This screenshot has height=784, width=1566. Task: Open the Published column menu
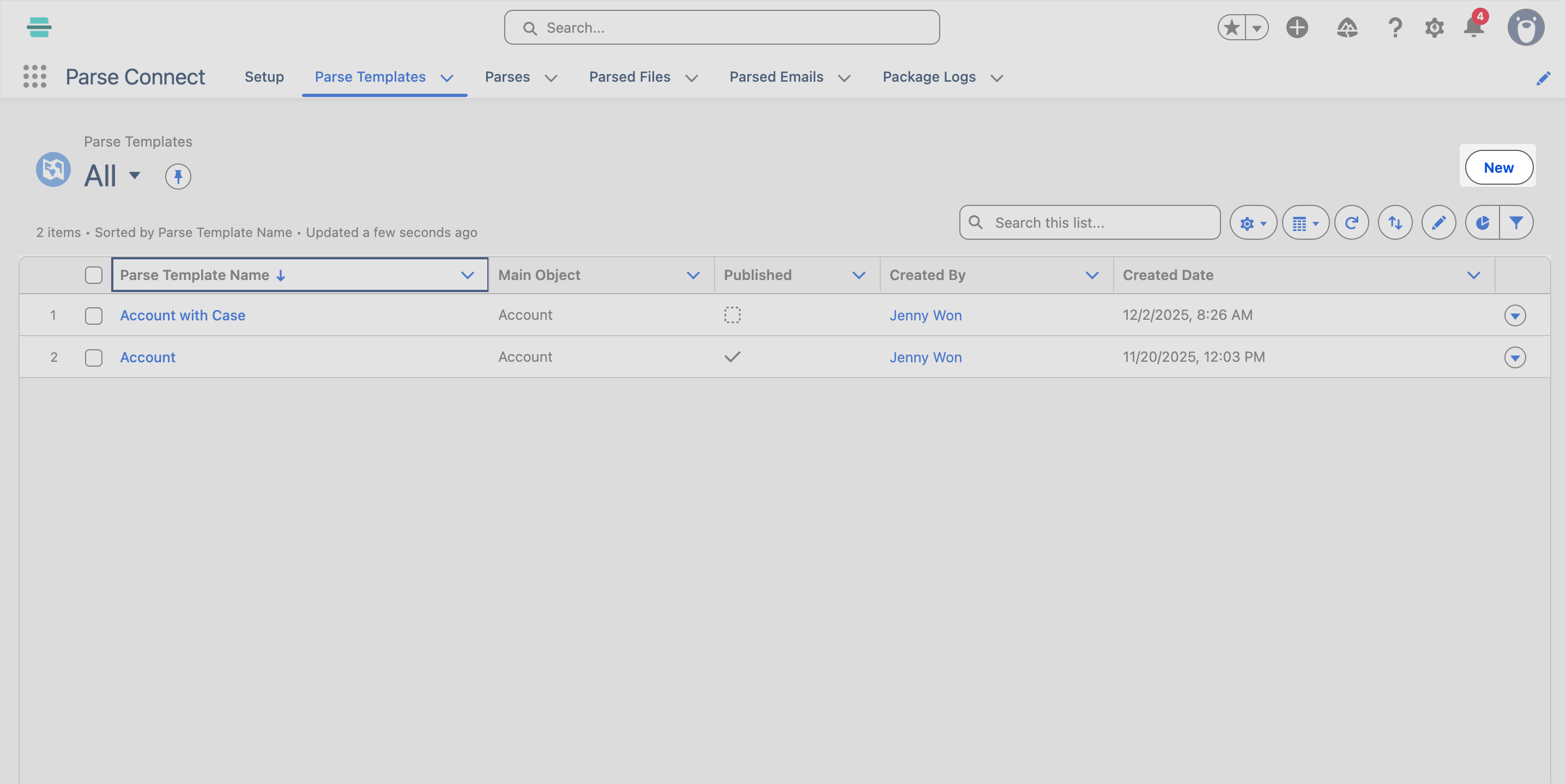click(x=858, y=275)
